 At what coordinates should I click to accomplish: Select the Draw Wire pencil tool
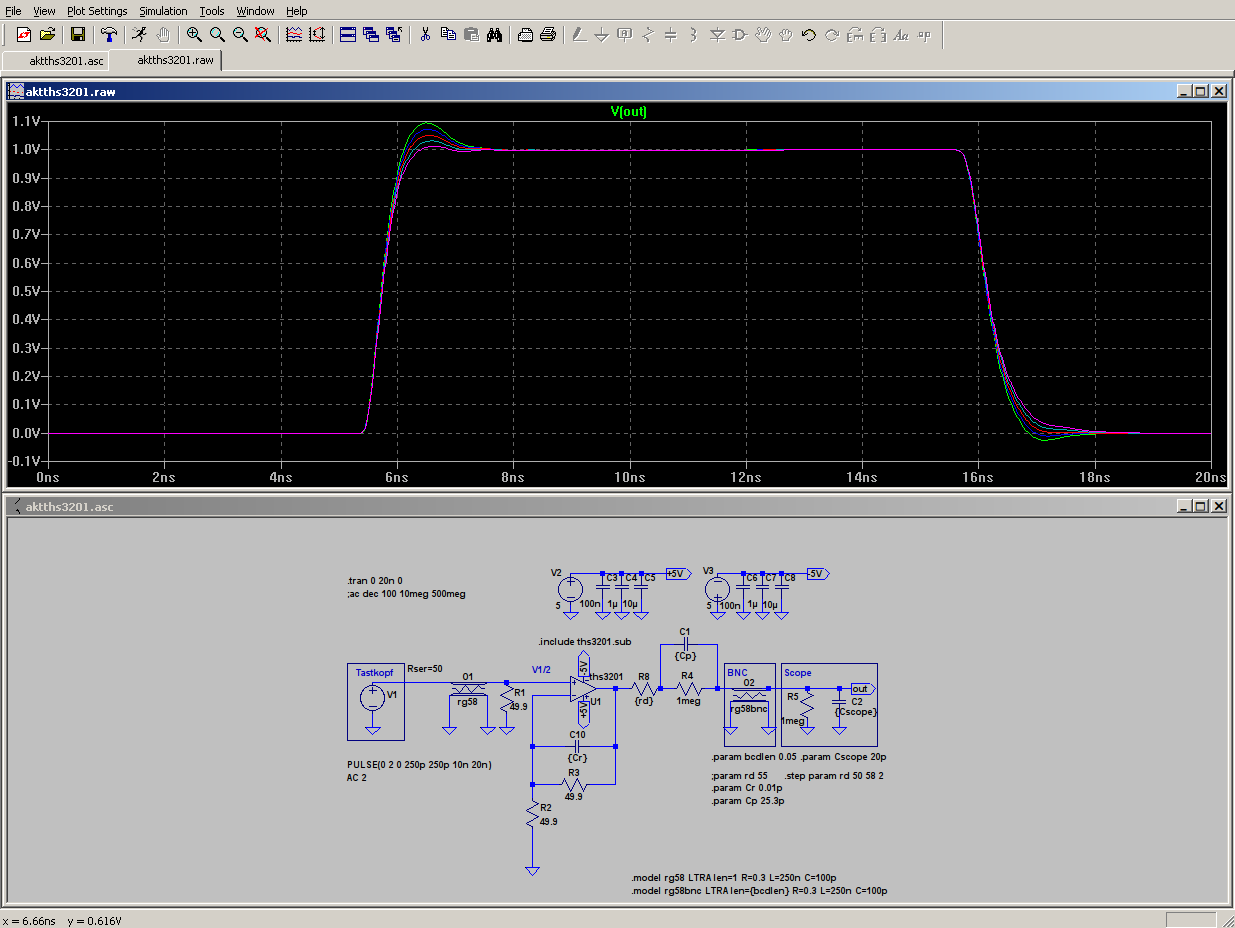pyautogui.click(x=579, y=34)
